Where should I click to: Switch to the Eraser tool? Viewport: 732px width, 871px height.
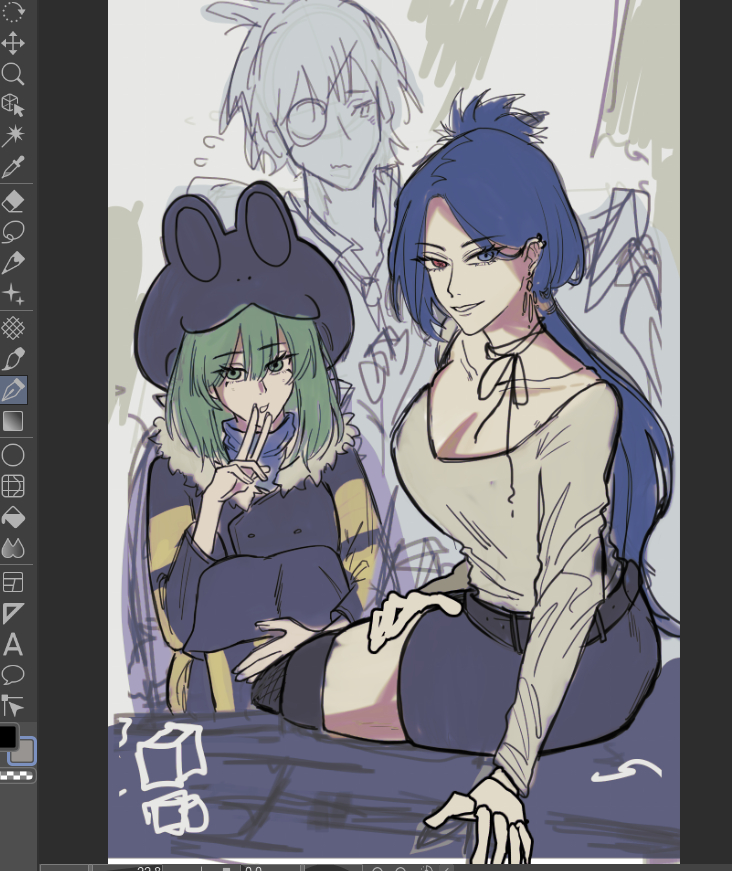(x=13, y=201)
